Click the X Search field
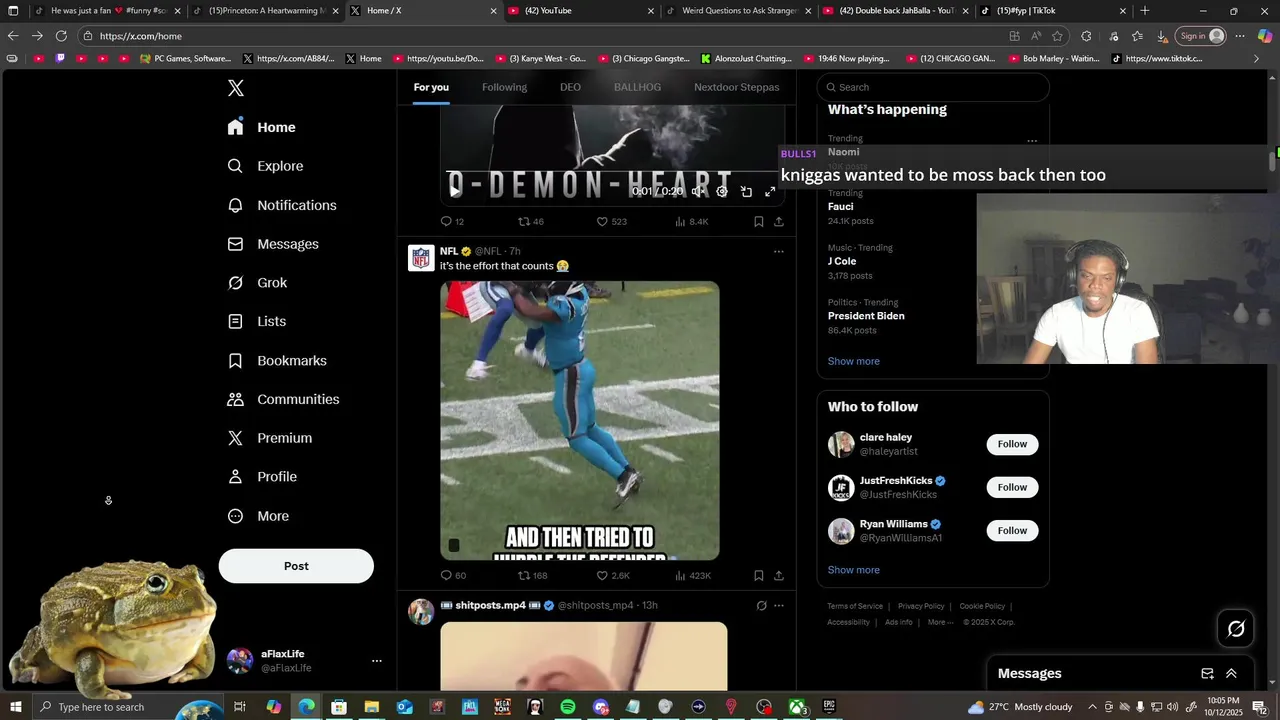The height and width of the screenshot is (720, 1280). [934, 87]
